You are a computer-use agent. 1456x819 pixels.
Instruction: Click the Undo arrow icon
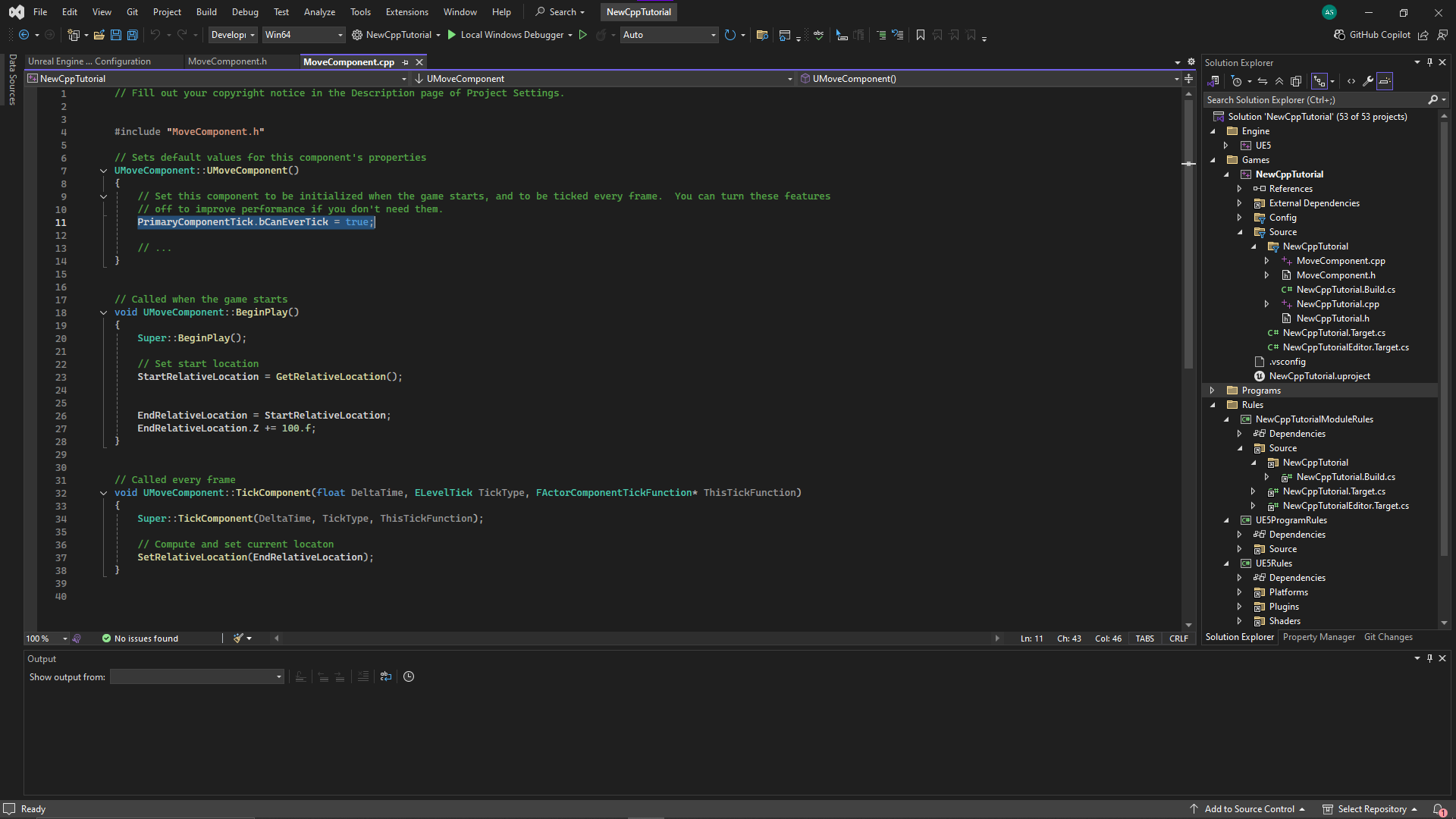point(155,35)
